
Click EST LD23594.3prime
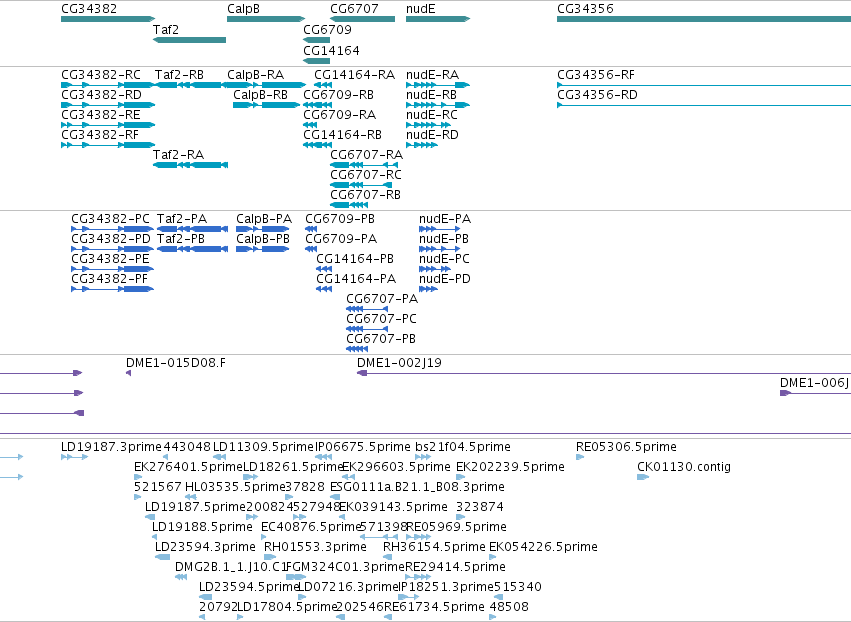tap(205, 547)
